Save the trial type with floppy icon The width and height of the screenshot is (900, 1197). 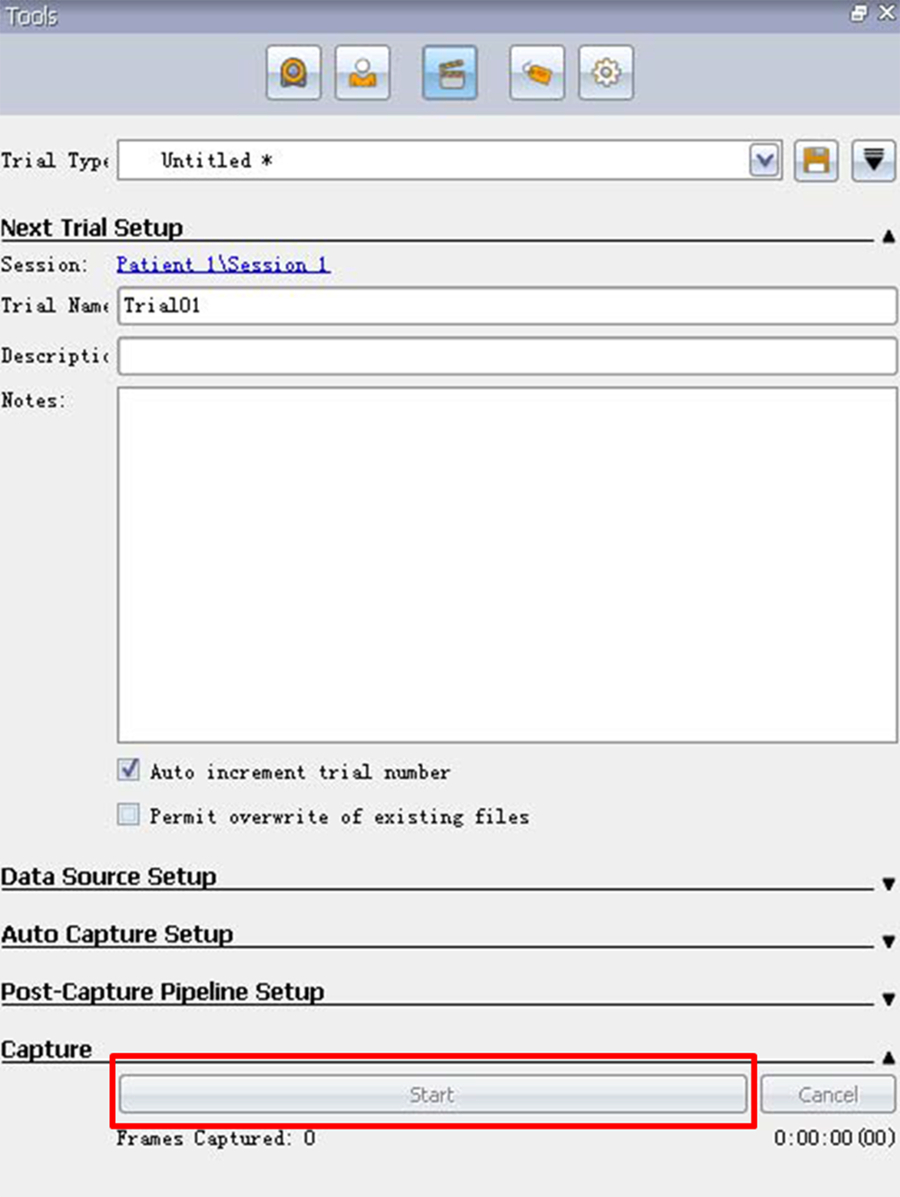coord(816,161)
